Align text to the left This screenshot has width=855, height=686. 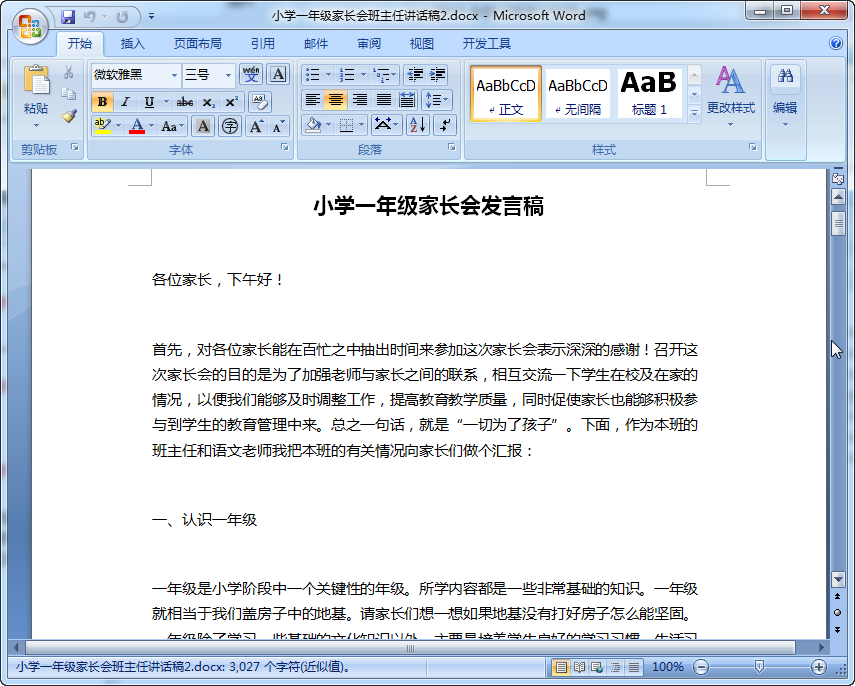coord(312,100)
